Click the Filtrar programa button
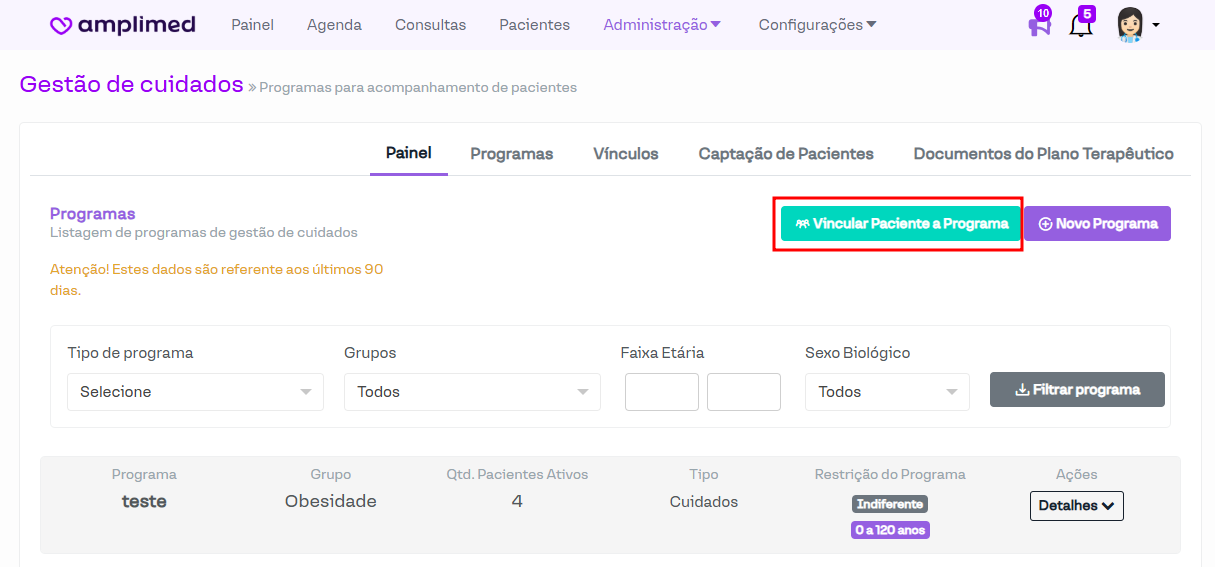This screenshot has width=1215, height=567. 1077,390
